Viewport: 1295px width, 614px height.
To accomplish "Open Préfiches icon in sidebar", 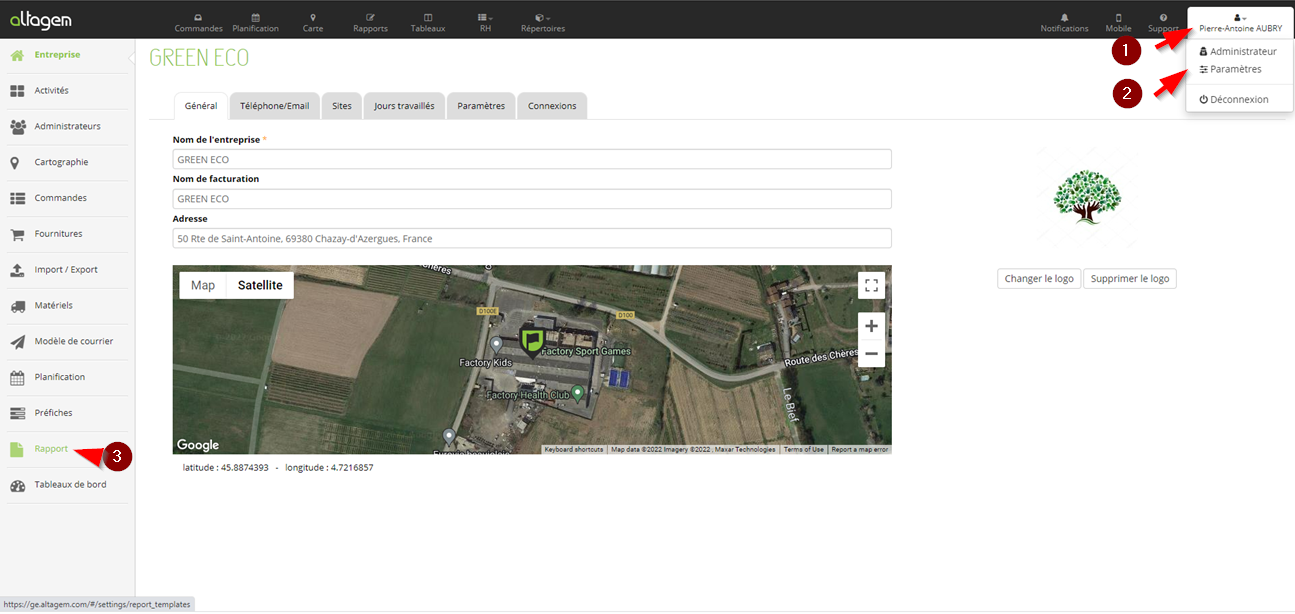I will (x=17, y=413).
